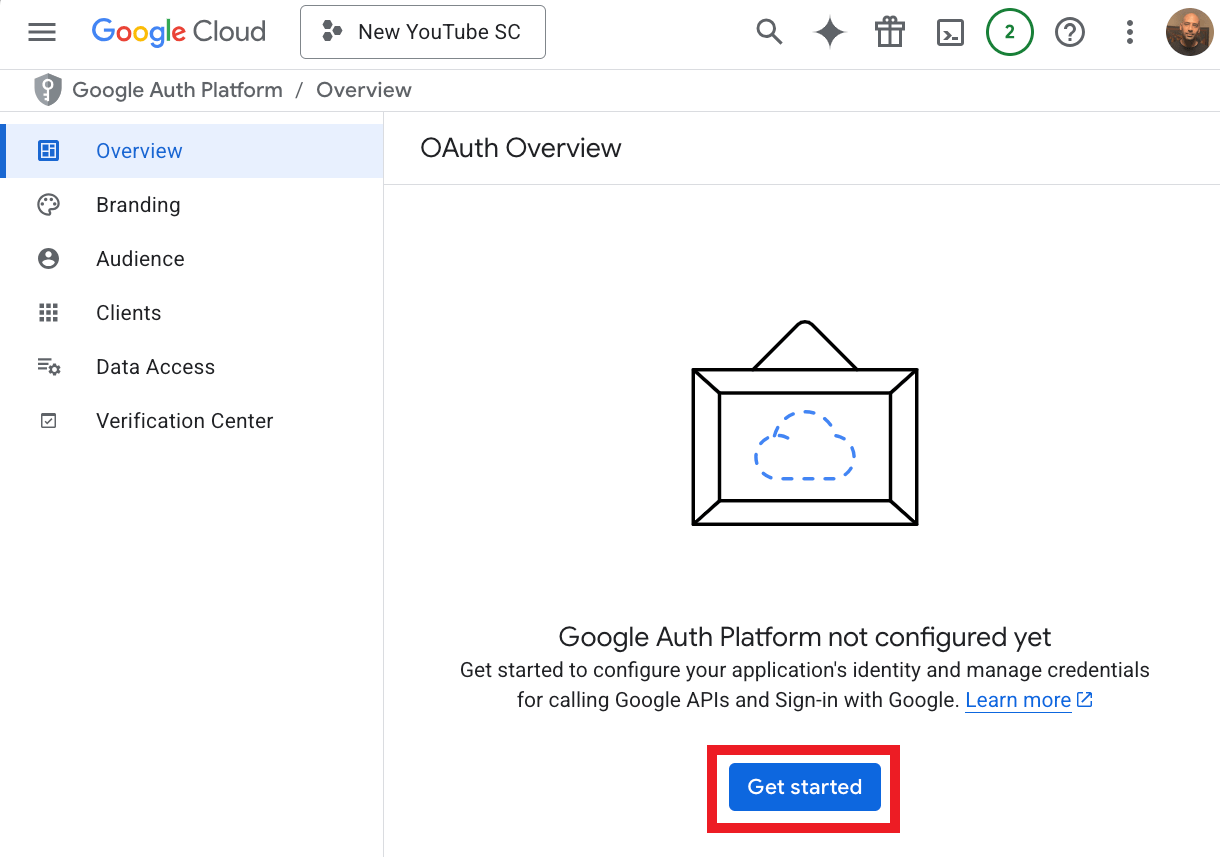The image size is (1220, 857).
Task: Open the hamburger navigation menu
Action: click(x=42, y=32)
